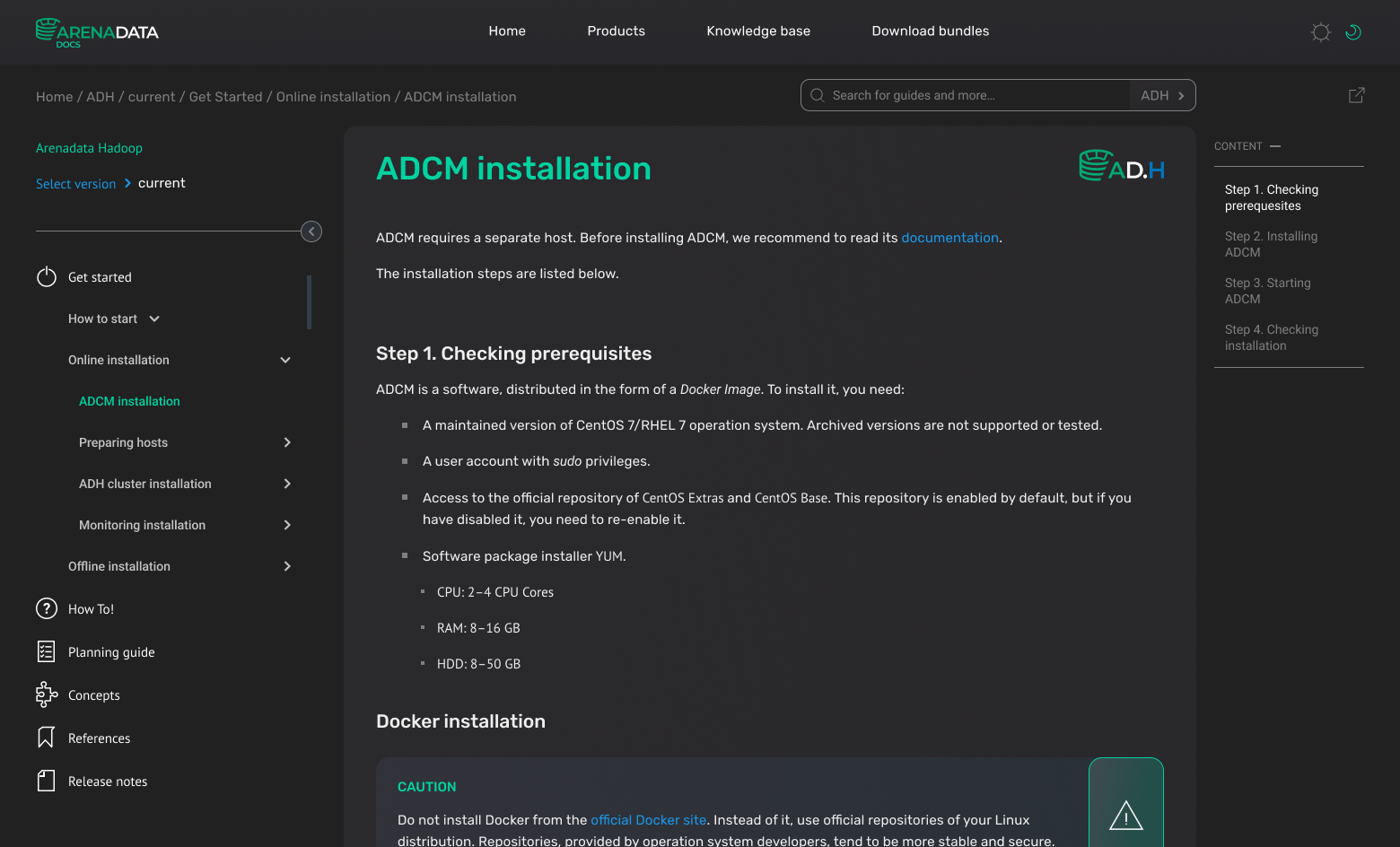Click the Concepts puzzle icon
The height and width of the screenshot is (847, 1400).
coord(47,694)
